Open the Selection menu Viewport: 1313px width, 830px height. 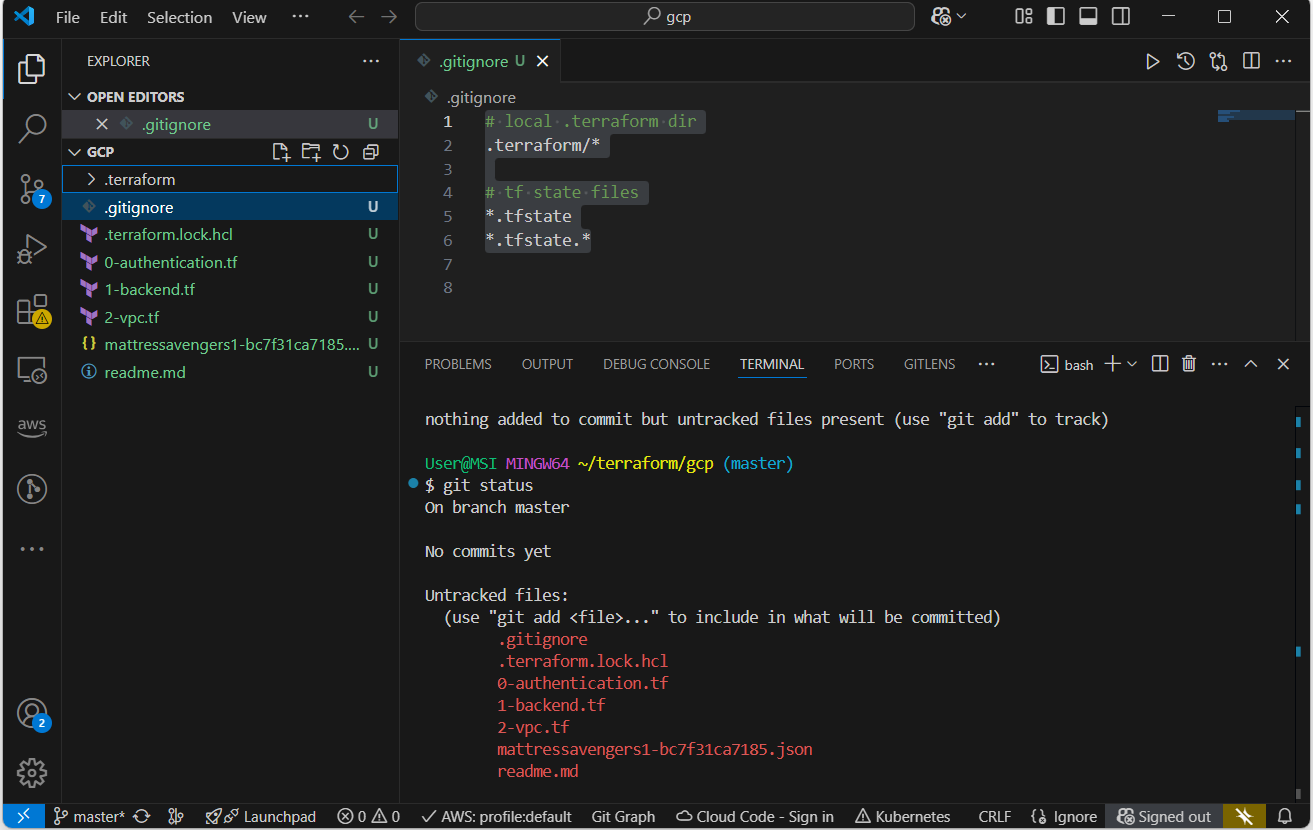click(179, 17)
